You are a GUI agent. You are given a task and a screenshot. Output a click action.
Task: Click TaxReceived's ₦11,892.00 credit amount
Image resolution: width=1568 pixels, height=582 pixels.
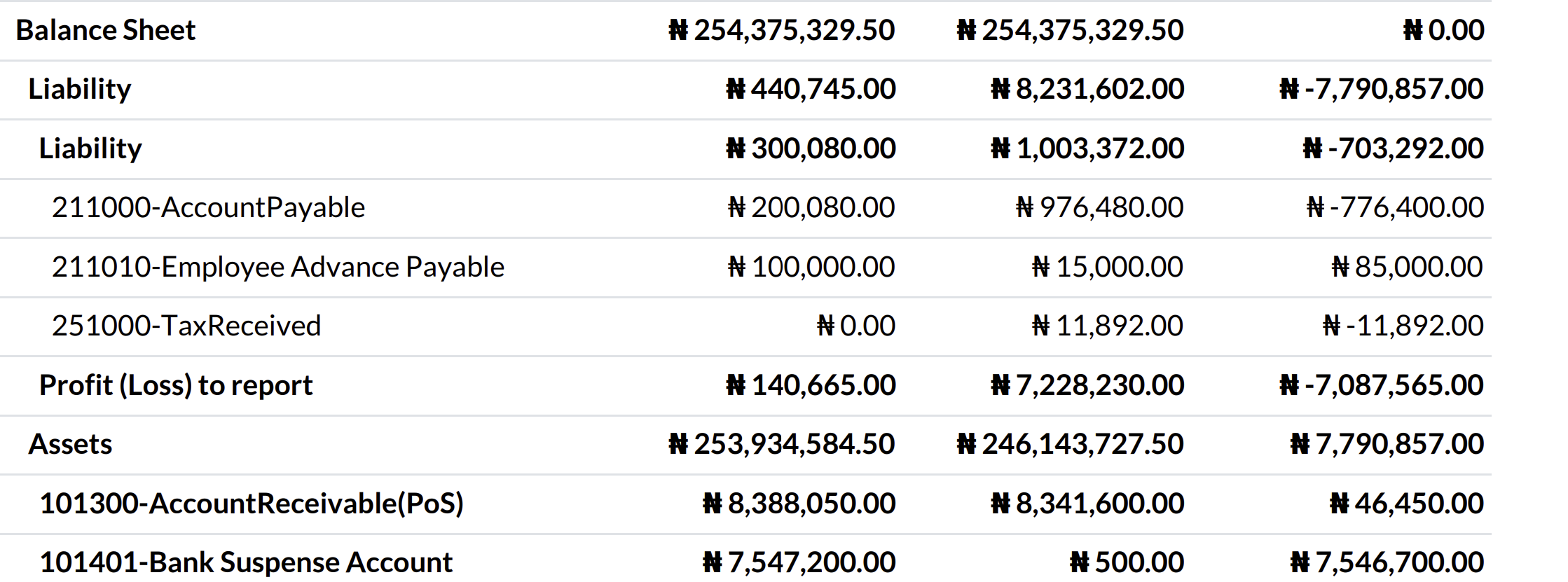tap(1108, 326)
